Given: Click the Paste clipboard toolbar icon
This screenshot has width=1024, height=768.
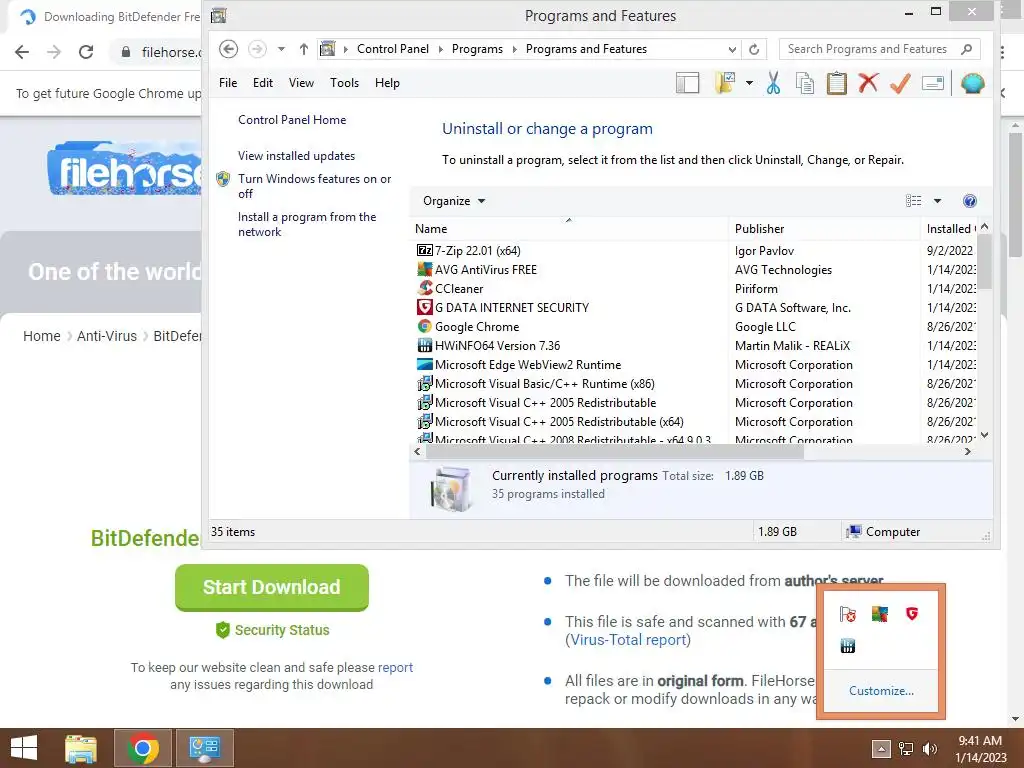Looking at the screenshot, I should 837,84.
